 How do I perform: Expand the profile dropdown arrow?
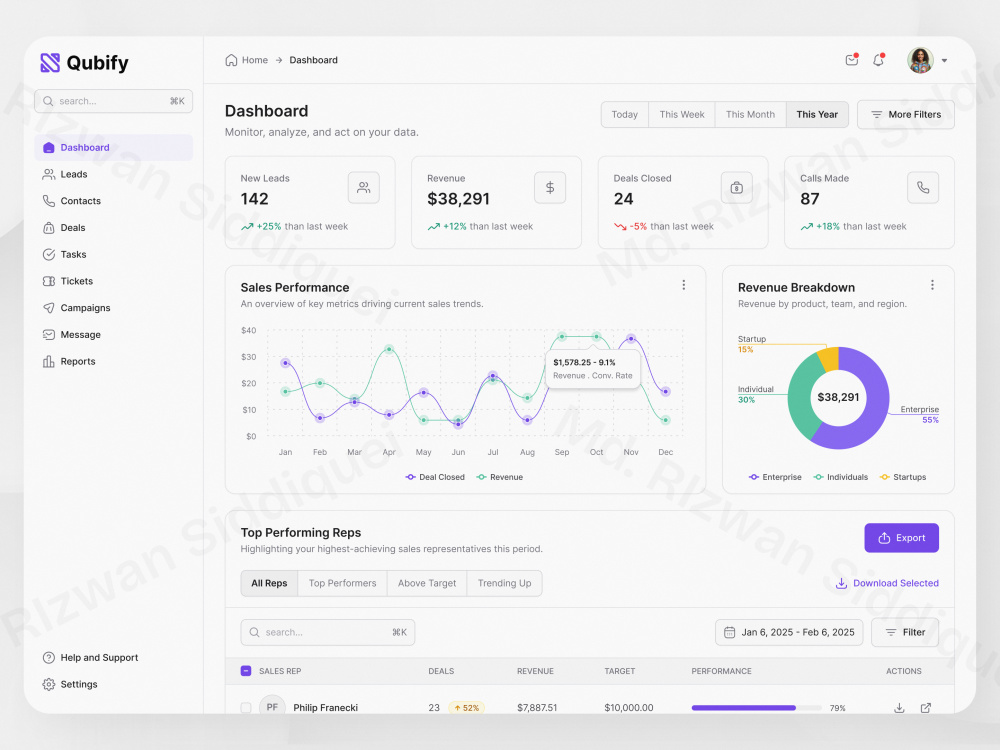945,61
